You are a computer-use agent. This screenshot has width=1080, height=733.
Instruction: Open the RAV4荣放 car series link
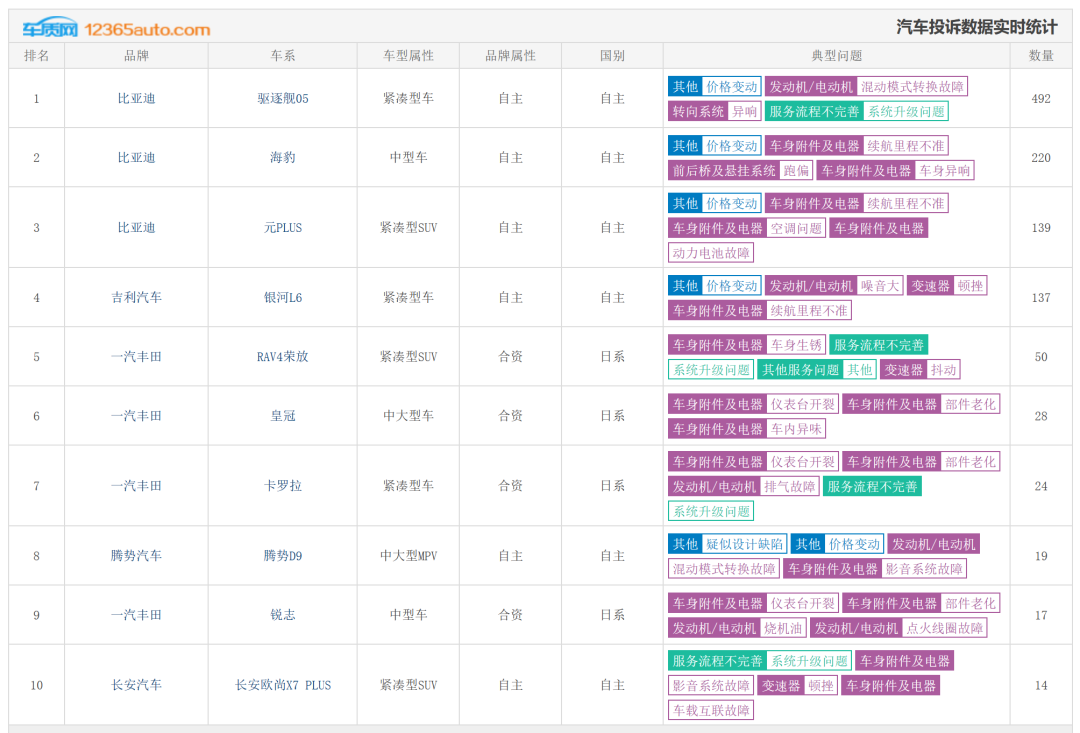(283, 357)
